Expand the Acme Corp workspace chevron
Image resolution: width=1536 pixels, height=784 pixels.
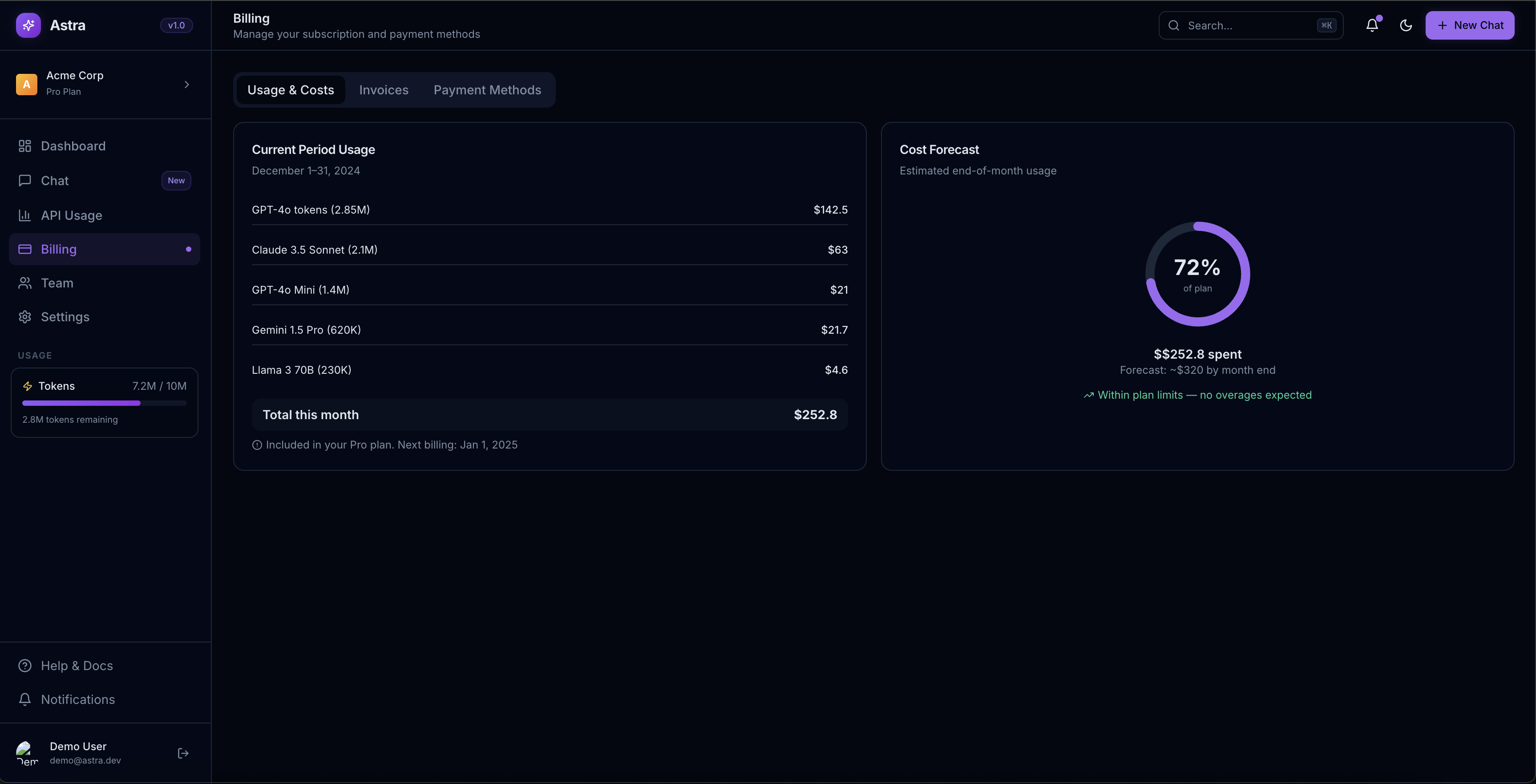point(186,84)
